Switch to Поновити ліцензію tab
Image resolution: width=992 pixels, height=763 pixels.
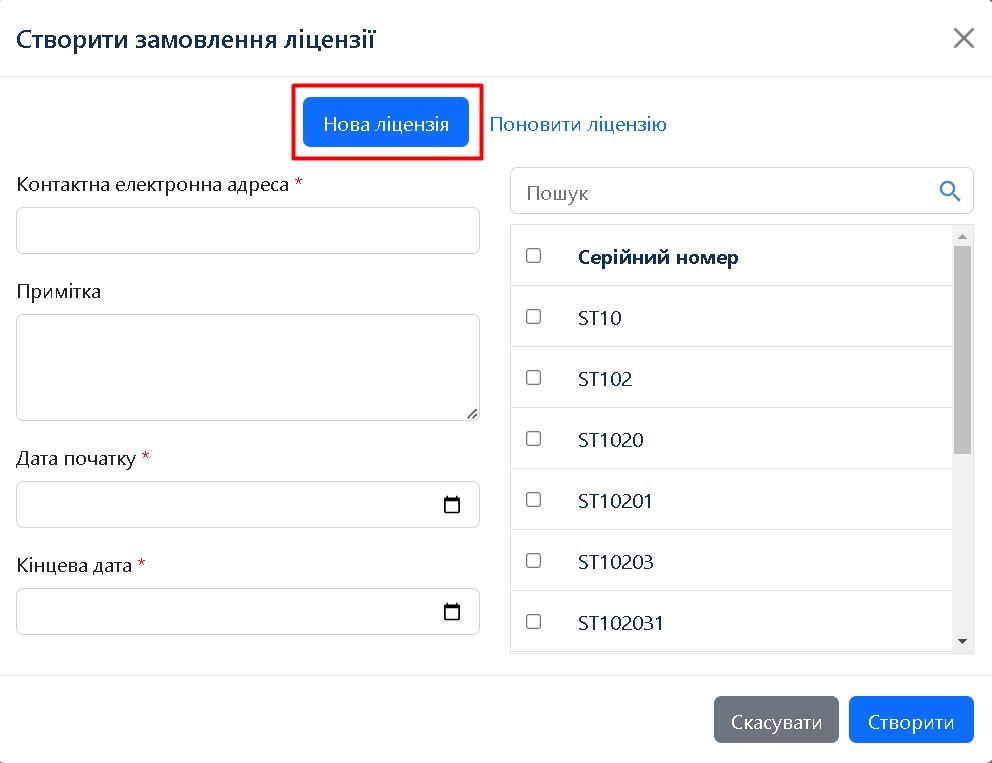coord(578,125)
